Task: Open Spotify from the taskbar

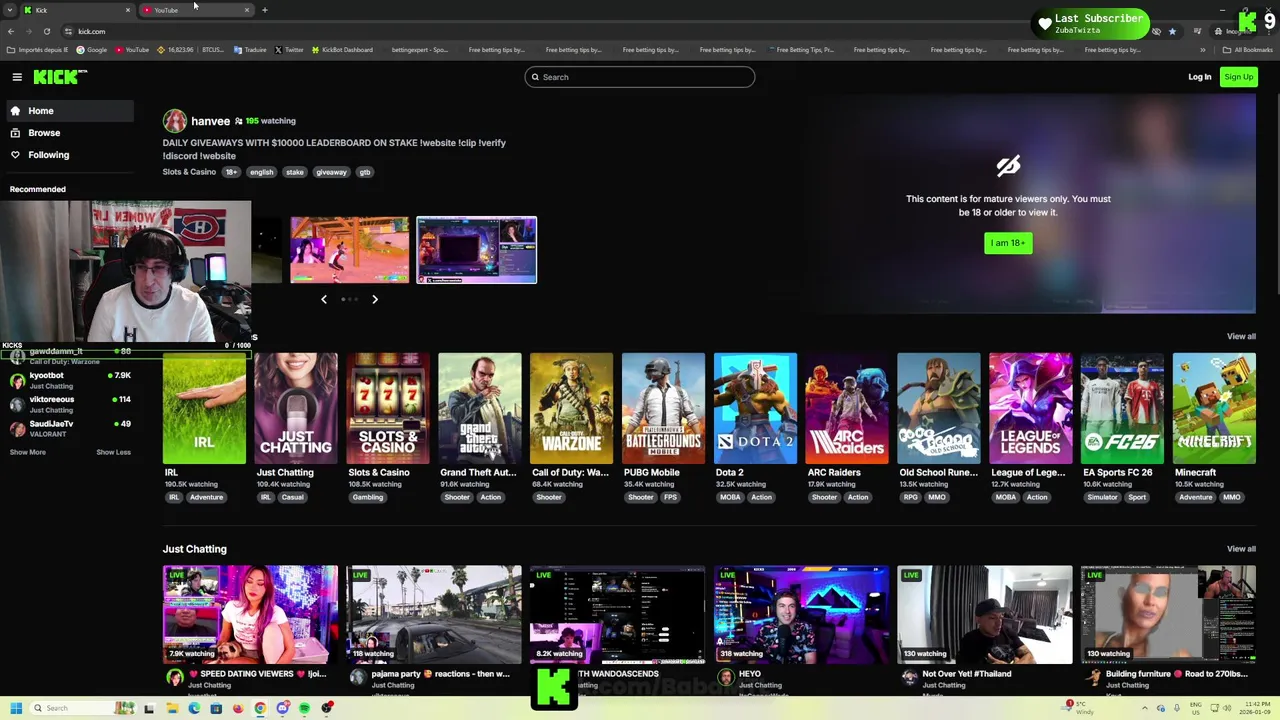Action: tap(304, 708)
